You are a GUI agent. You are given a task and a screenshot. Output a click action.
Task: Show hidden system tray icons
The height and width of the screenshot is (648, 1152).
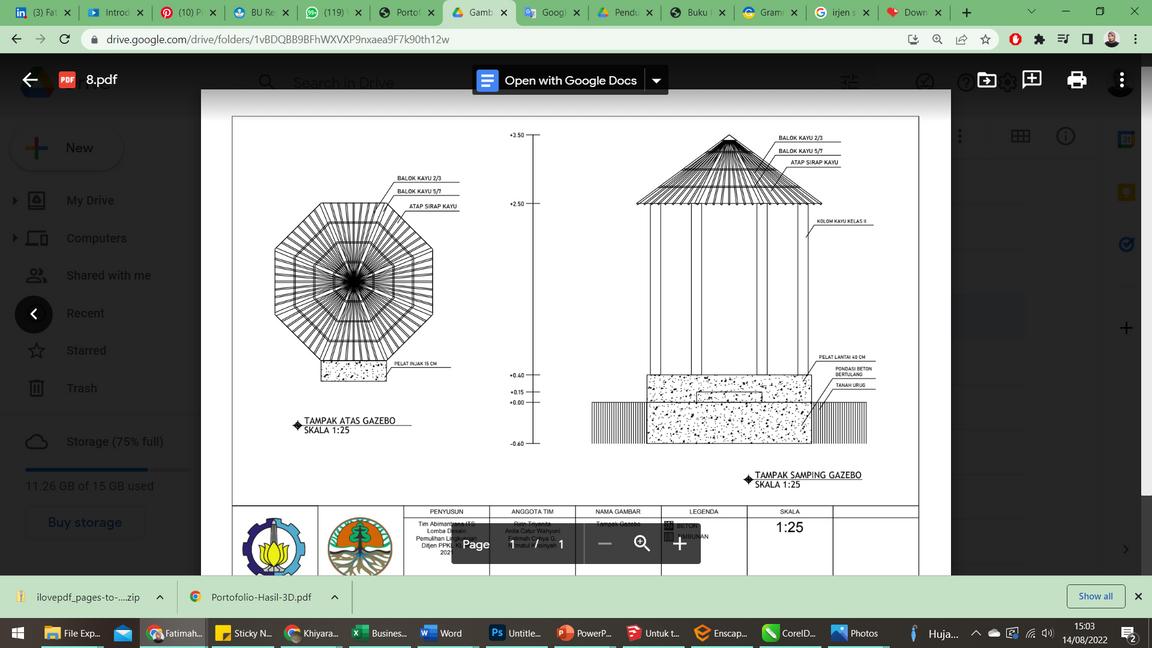click(x=976, y=633)
